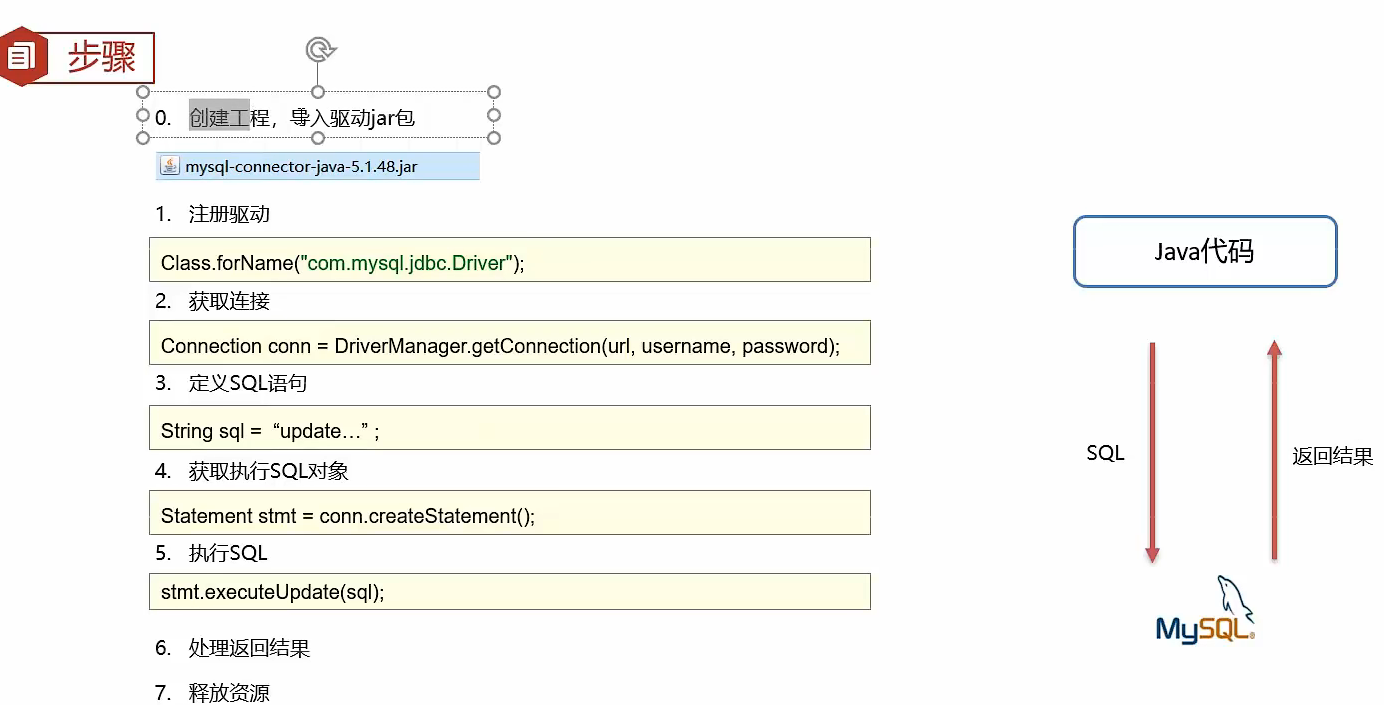The height and width of the screenshot is (705, 1384).
Task: Click the DriverManager.getConnection code box
Action: [509, 343]
